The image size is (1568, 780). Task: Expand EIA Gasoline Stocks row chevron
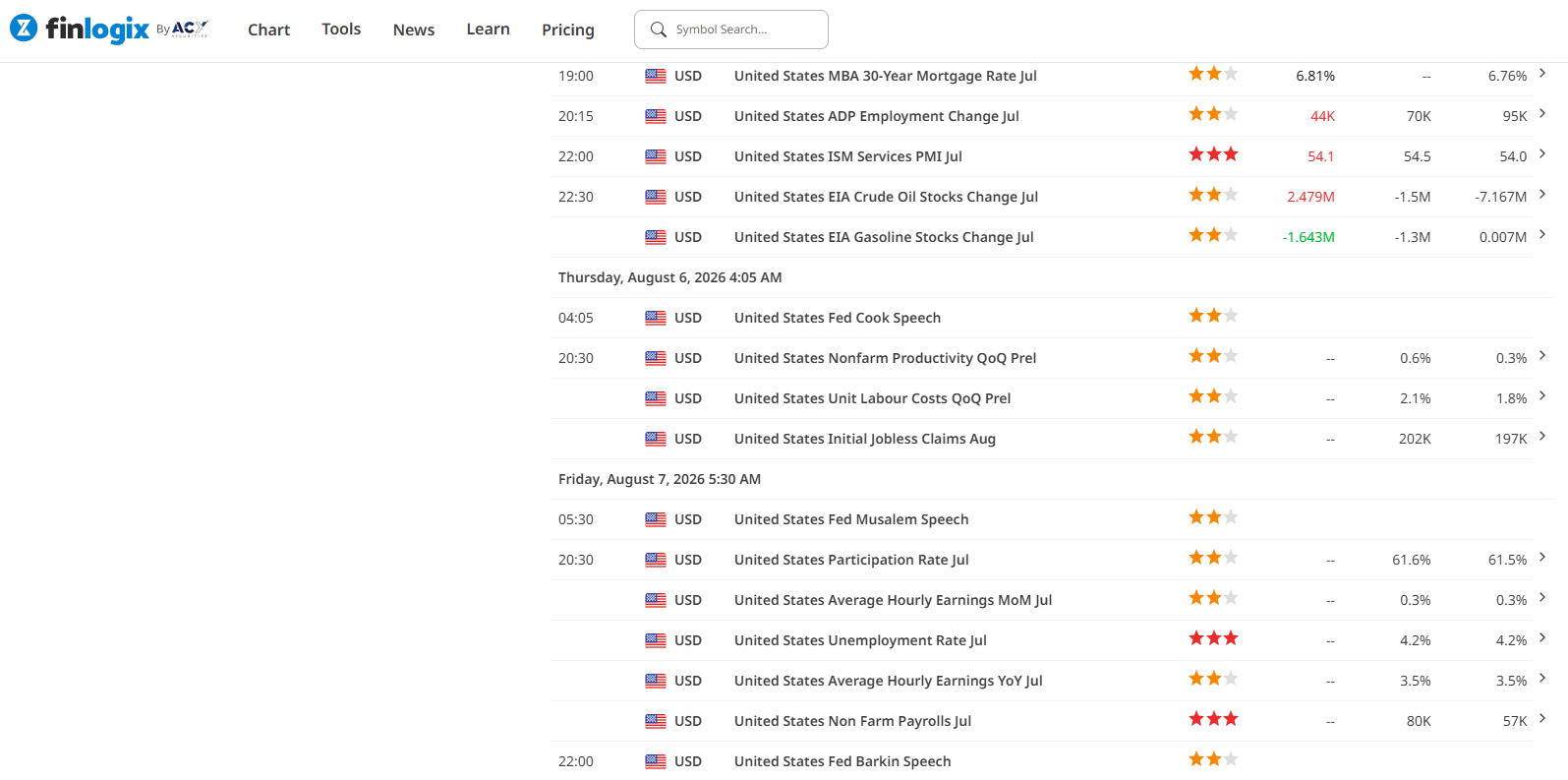[1542, 234]
